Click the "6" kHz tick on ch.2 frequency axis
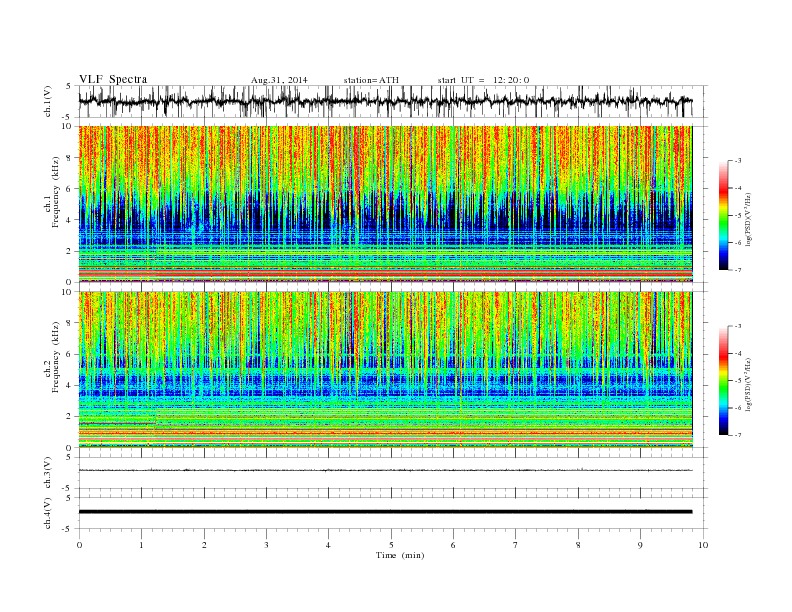Image resolution: width=792 pixels, height=612 pixels. pyautogui.click(x=70, y=354)
